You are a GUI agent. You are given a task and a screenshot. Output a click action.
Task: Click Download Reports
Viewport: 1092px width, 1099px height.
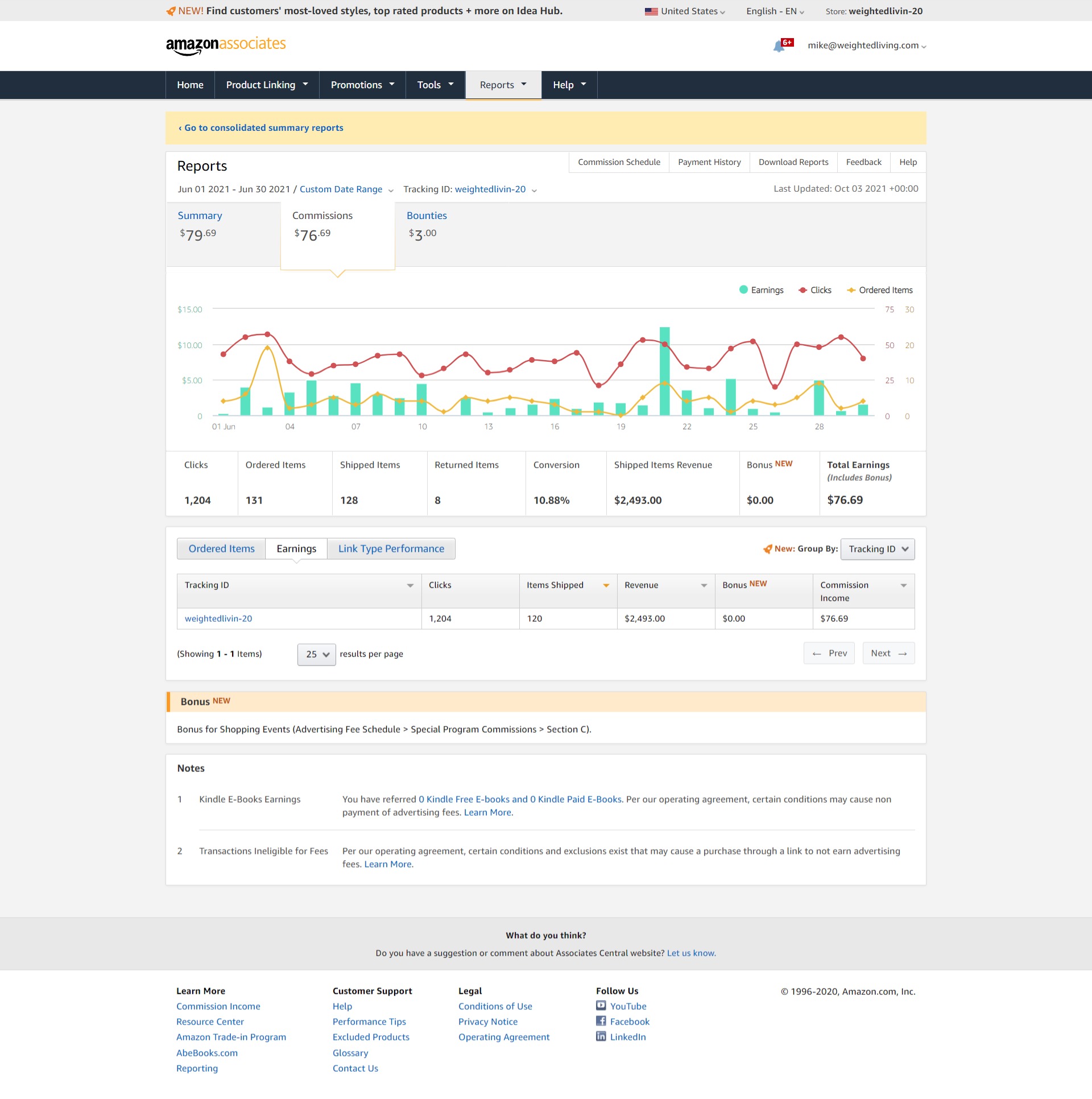click(793, 162)
